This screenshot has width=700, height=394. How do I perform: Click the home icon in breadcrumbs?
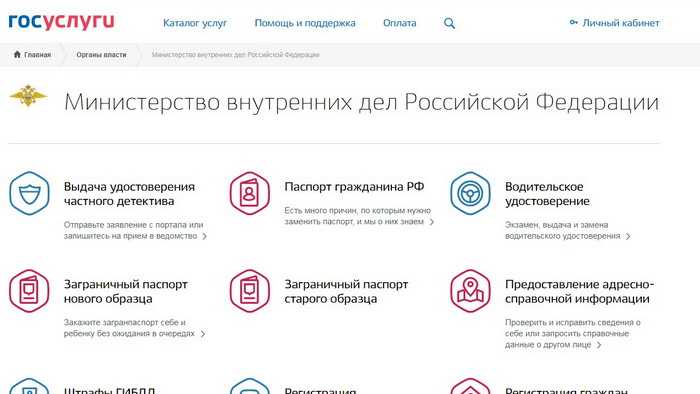17,54
